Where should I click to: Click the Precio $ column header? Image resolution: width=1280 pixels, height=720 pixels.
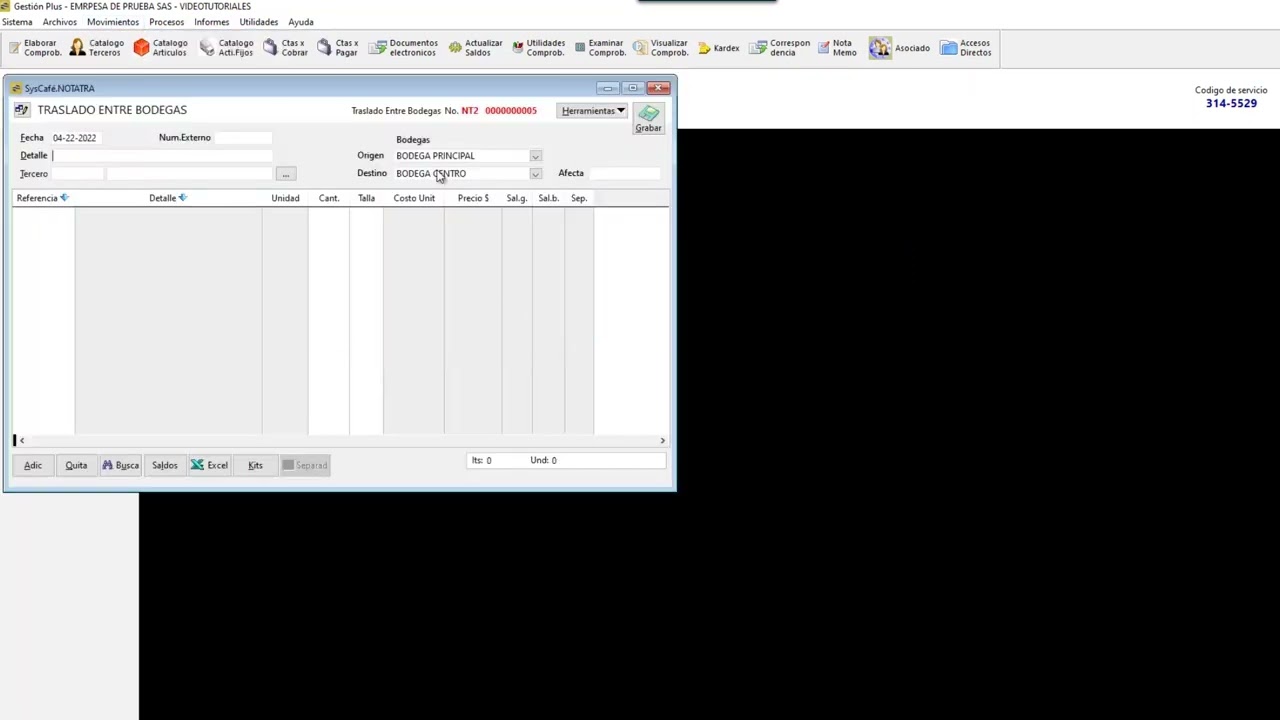(473, 198)
